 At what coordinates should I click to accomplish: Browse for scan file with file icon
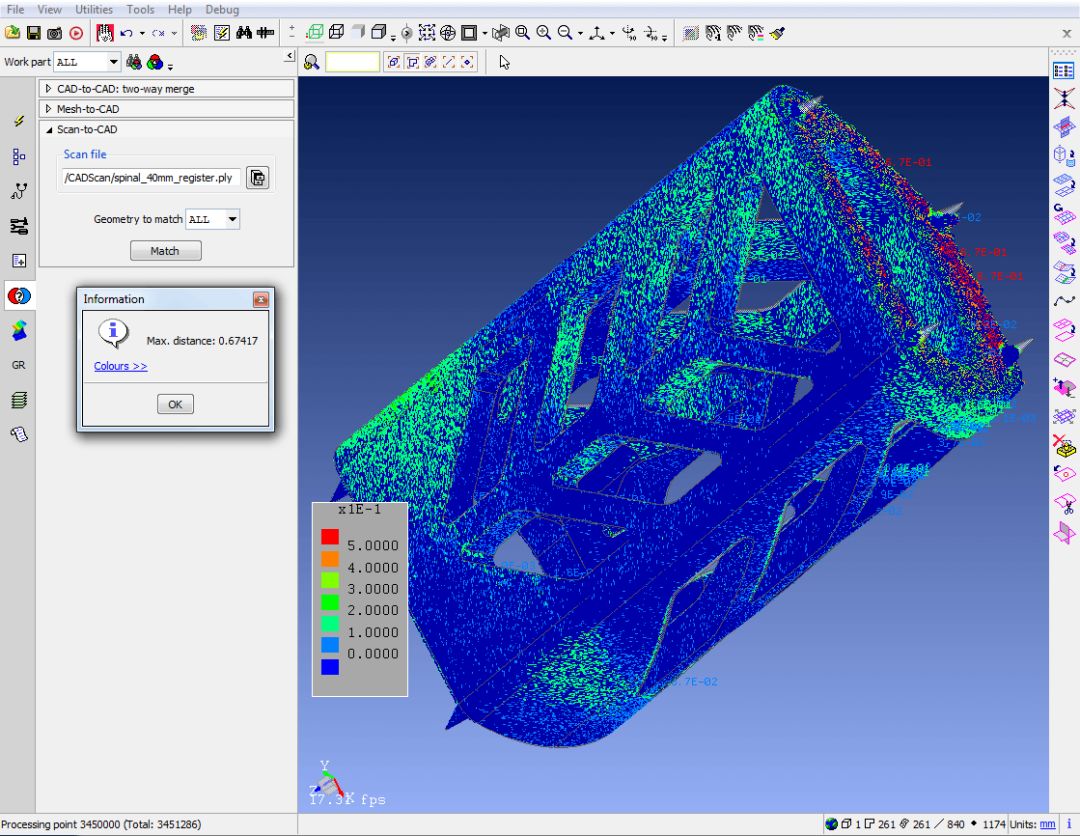[258, 178]
